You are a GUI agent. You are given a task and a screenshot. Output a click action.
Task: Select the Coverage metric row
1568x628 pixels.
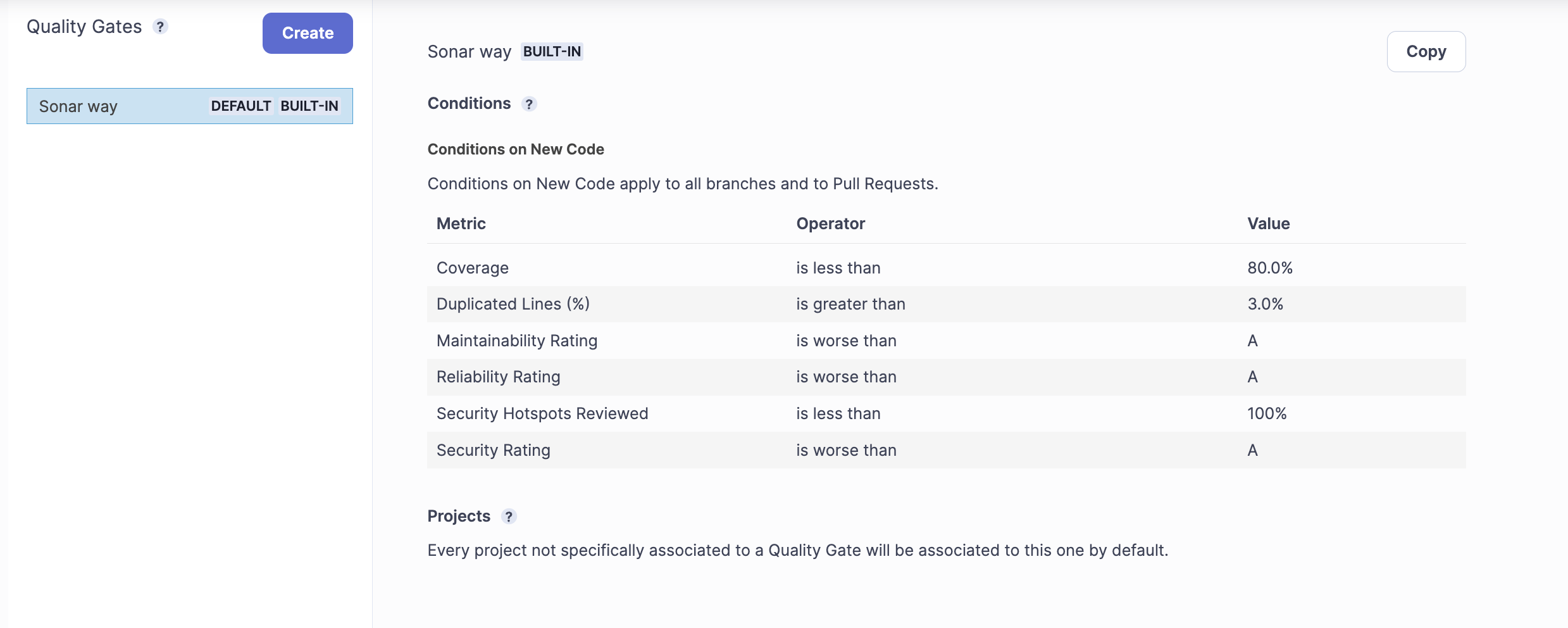click(473, 268)
